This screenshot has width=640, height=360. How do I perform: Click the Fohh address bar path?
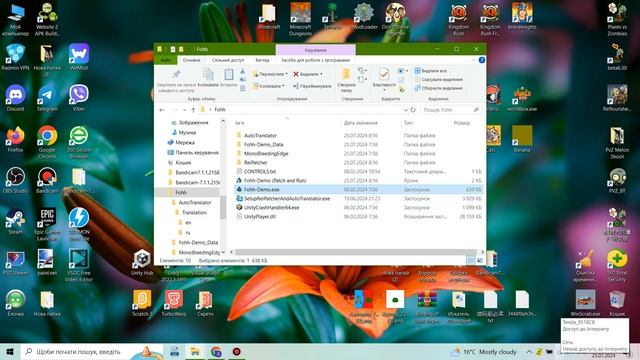click(x=220, y=109)
